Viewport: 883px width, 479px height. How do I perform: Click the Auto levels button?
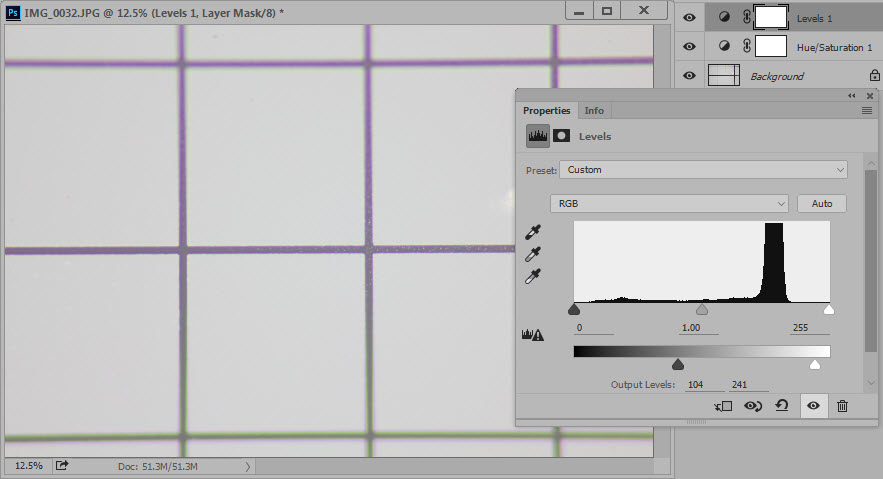pyautogui.click(x=822, y=203)
